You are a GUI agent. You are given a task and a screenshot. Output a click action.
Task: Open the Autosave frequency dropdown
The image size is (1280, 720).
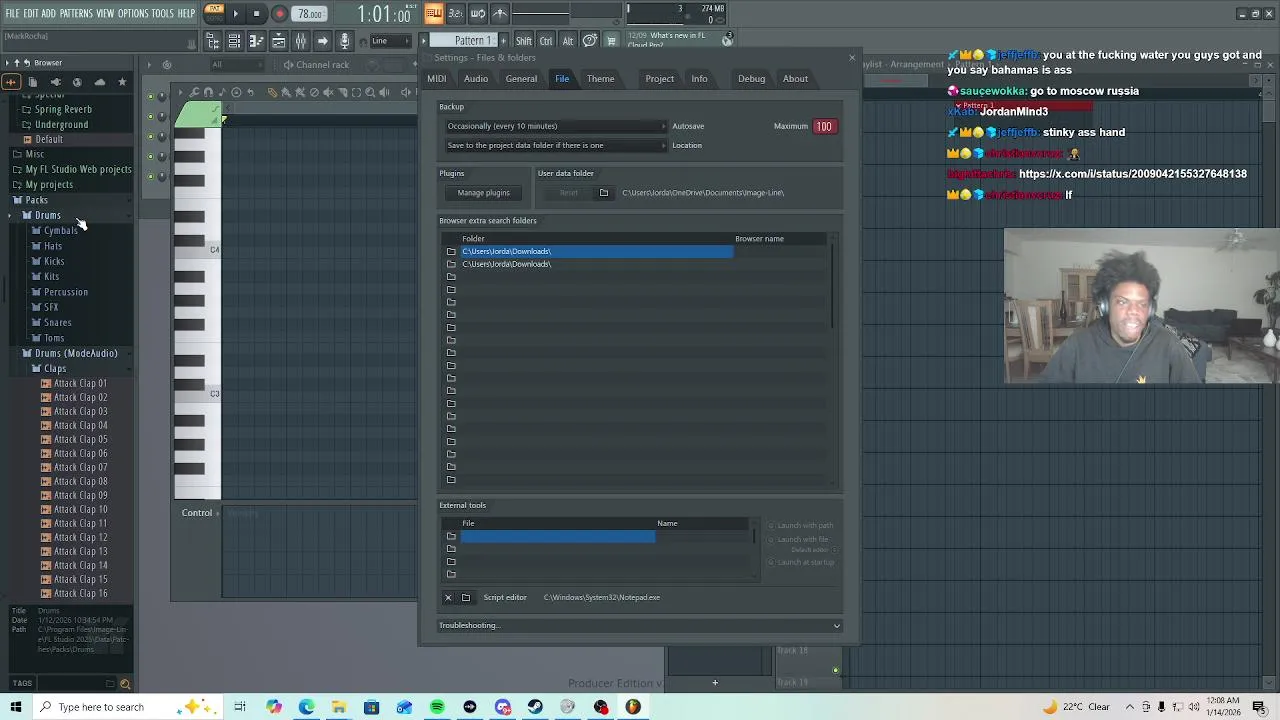554,126
